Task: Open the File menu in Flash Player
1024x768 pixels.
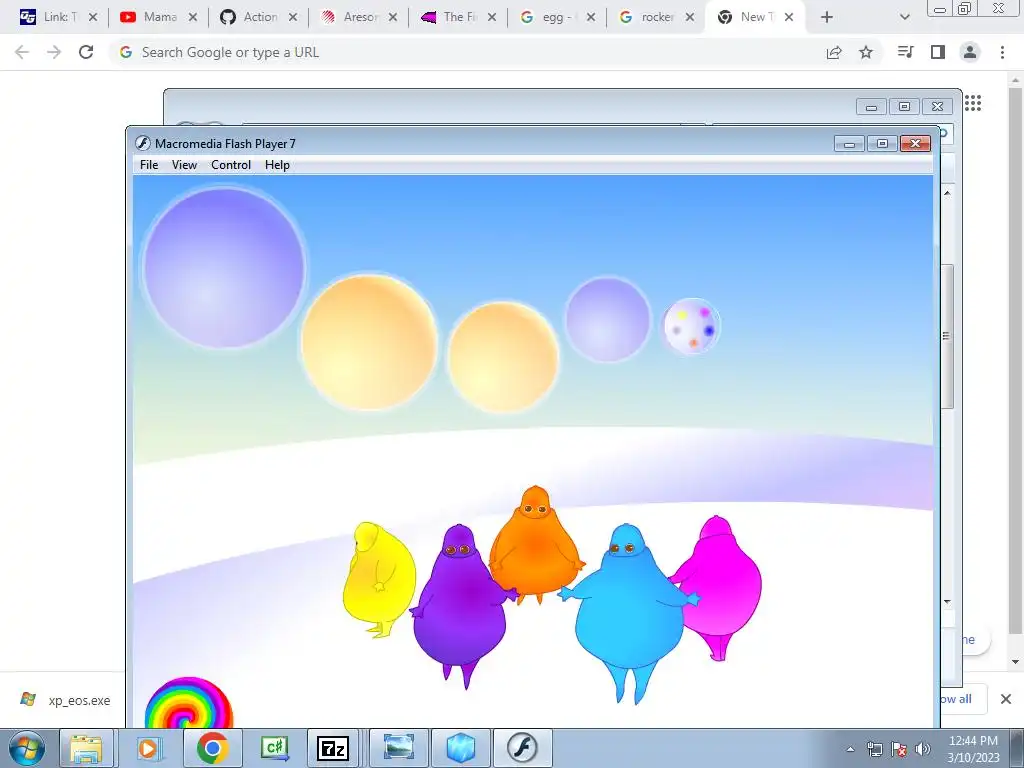Action: [x=149, y=165]
